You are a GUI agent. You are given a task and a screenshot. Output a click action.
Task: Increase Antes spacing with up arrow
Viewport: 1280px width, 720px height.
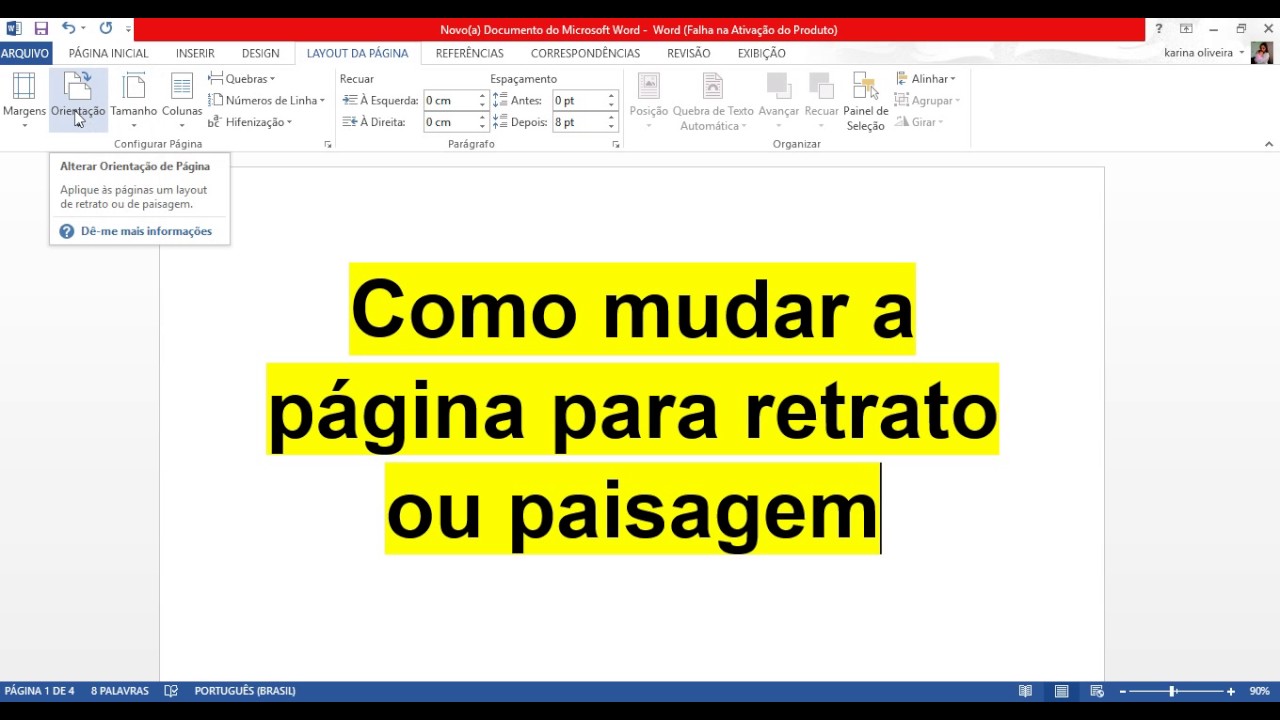[611, 96]
